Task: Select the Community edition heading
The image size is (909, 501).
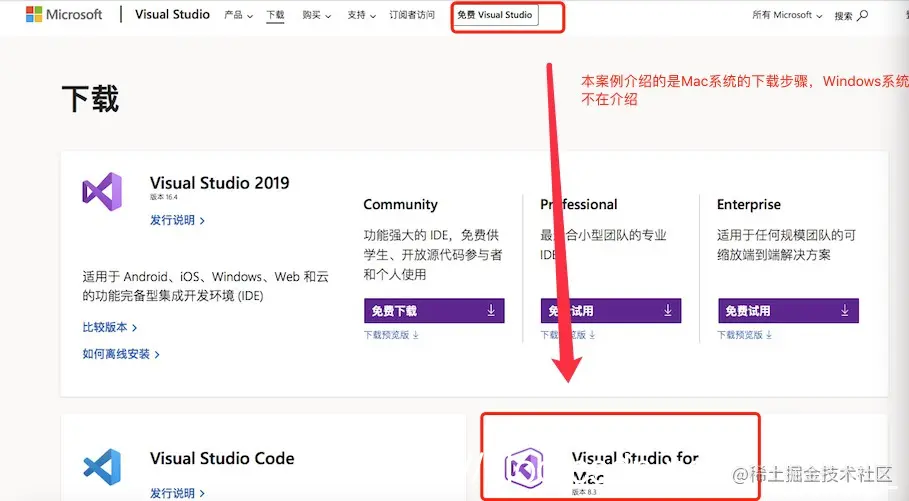Action: (401, 205)
